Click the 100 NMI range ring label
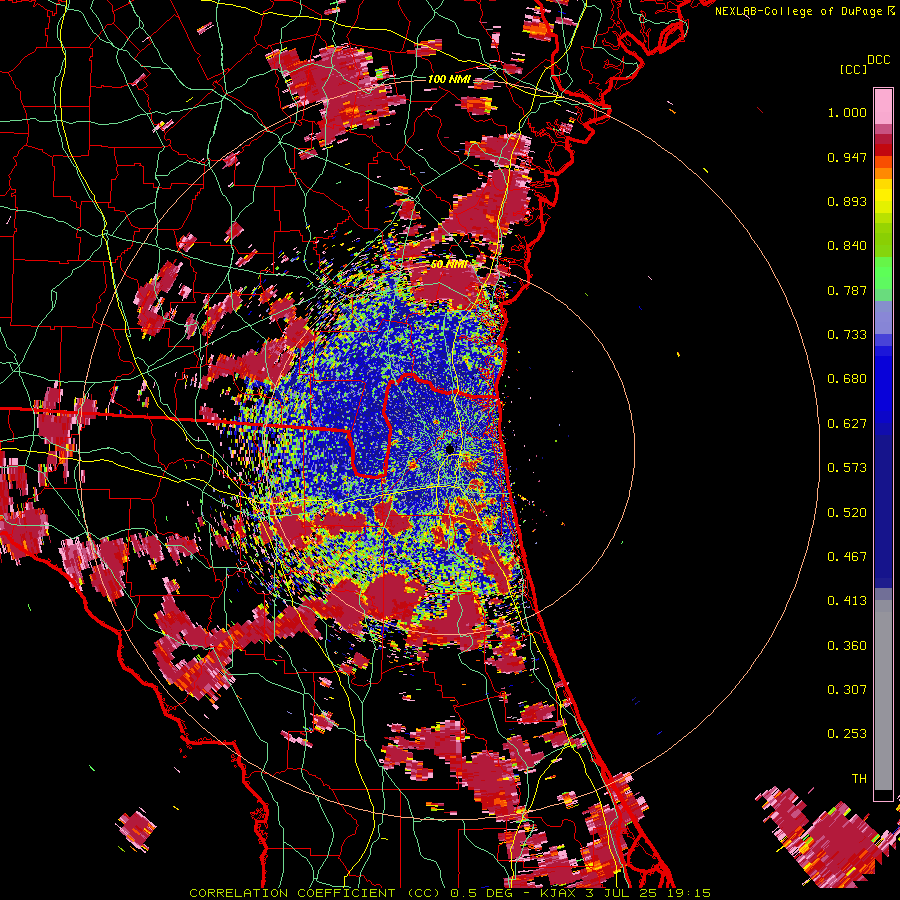 (449, 79)
